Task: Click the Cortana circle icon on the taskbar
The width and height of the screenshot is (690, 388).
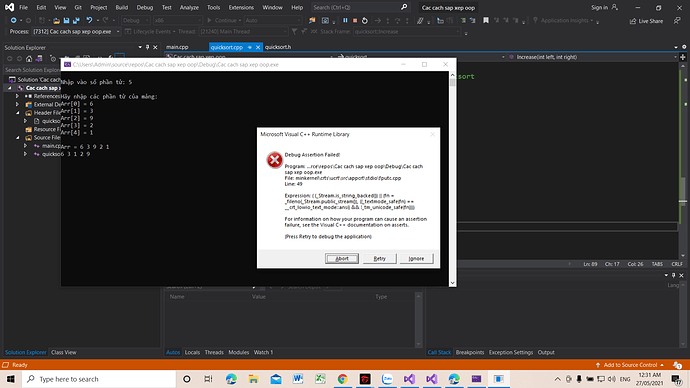Action: click(187, 379)
